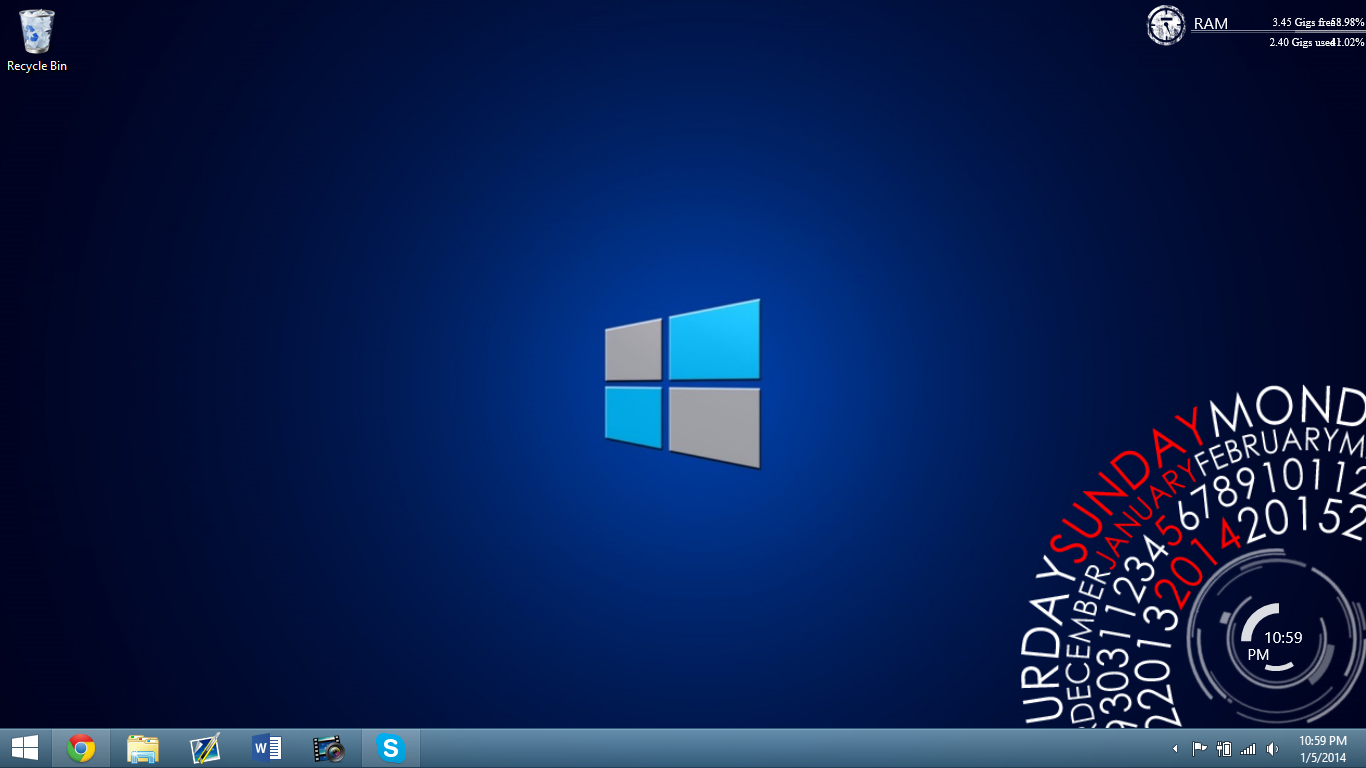The width and height of the screenshot is (1366, 768).
Task: Open the Action Center flag icon
Action: 1199,749
